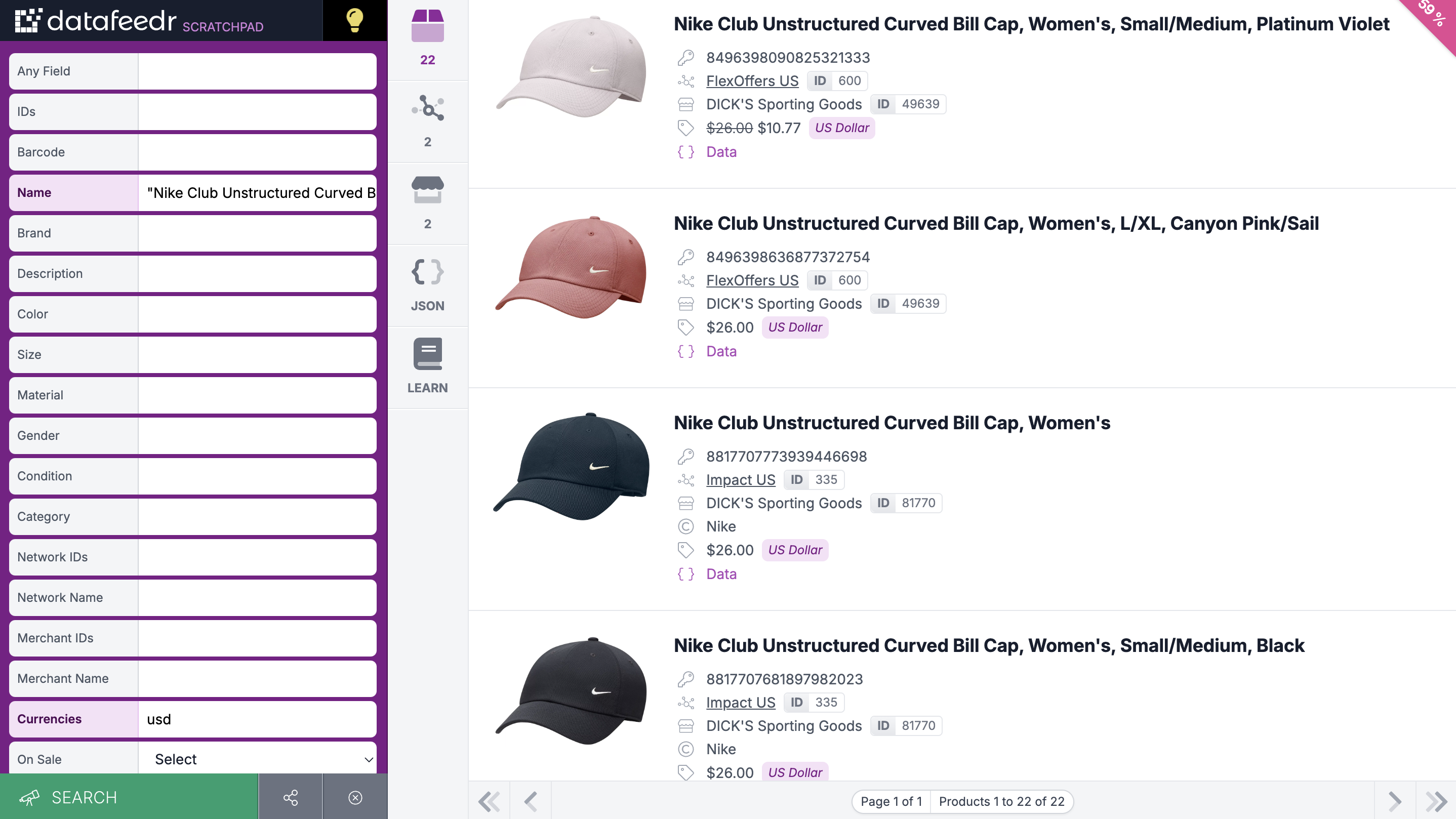1456x819 pixels.
Task: Expand Data for Platinum Violet cap
Action: coord(721,151)
